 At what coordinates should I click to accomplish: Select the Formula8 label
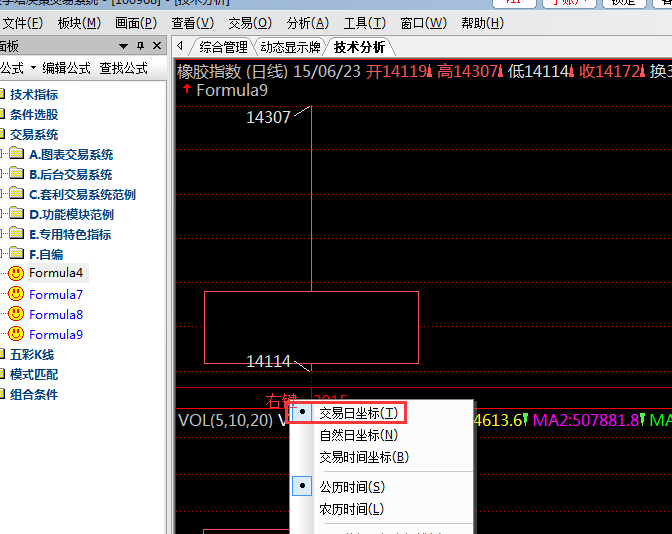tap(56, 315)
